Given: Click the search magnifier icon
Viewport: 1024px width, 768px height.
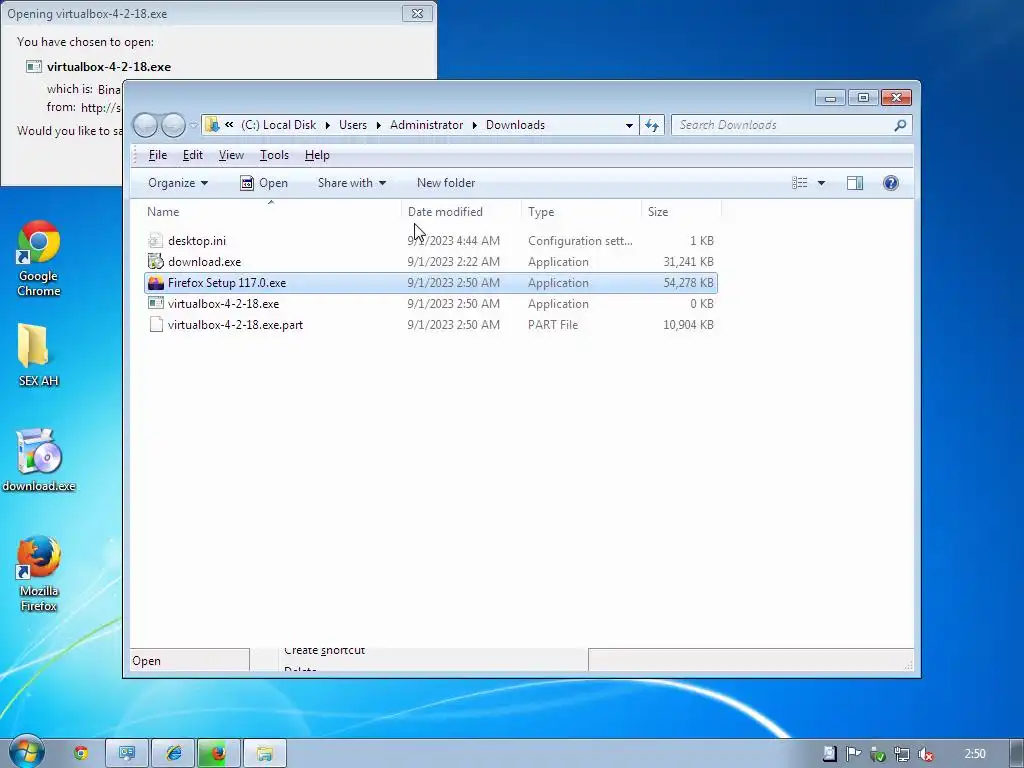Looking at the screenshot, I should (x=900, y=125).
